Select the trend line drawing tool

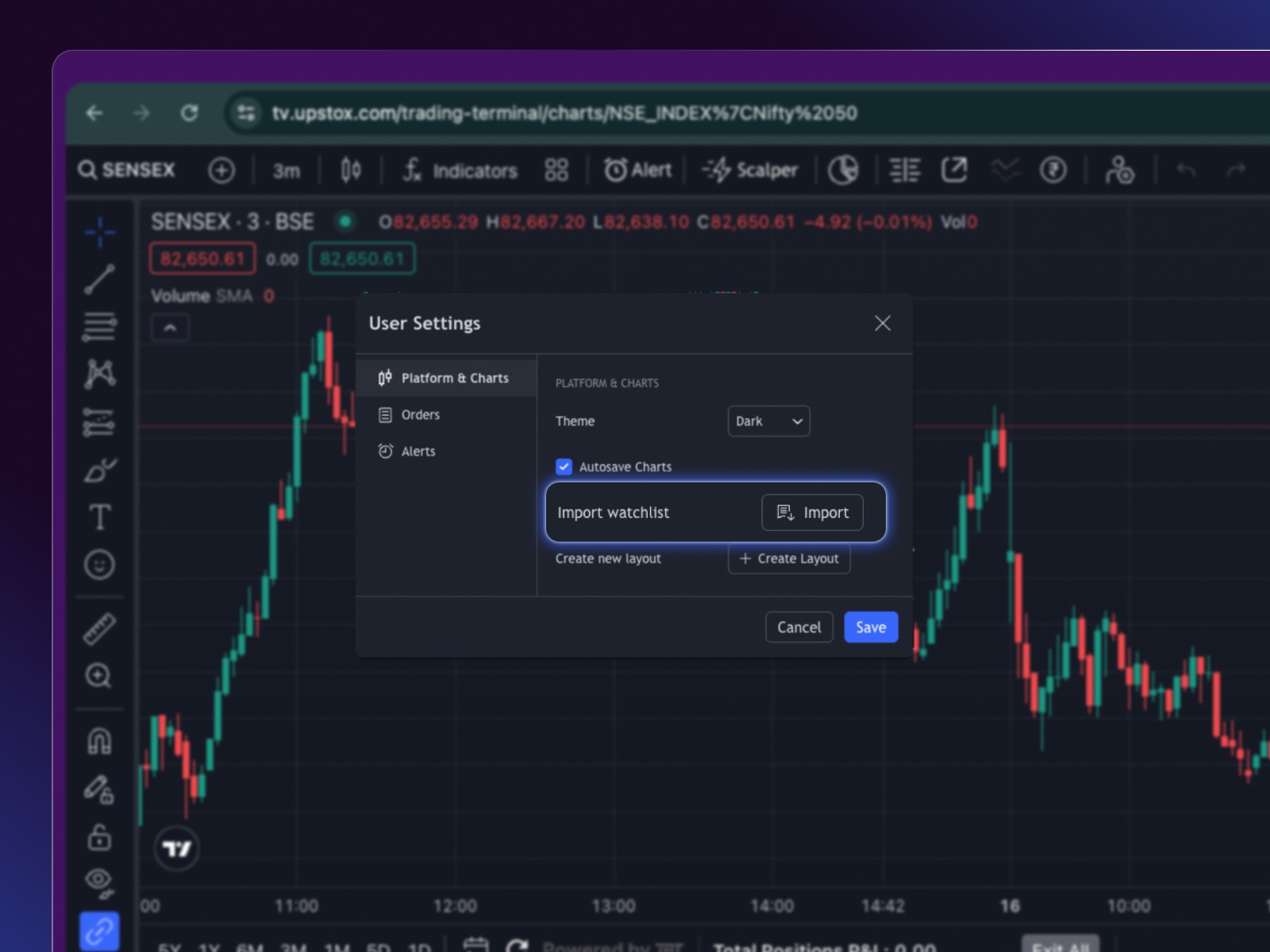tap(100, 279)
